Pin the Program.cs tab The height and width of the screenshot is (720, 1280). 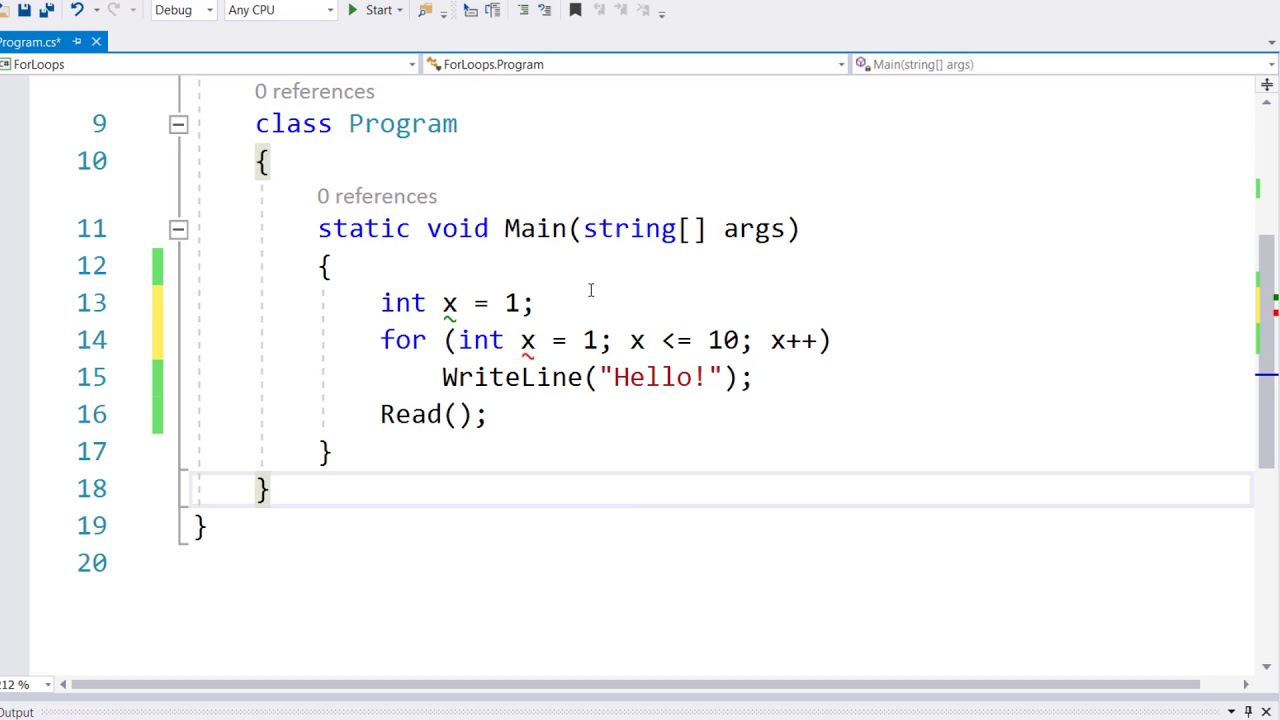tap(77, 42)
